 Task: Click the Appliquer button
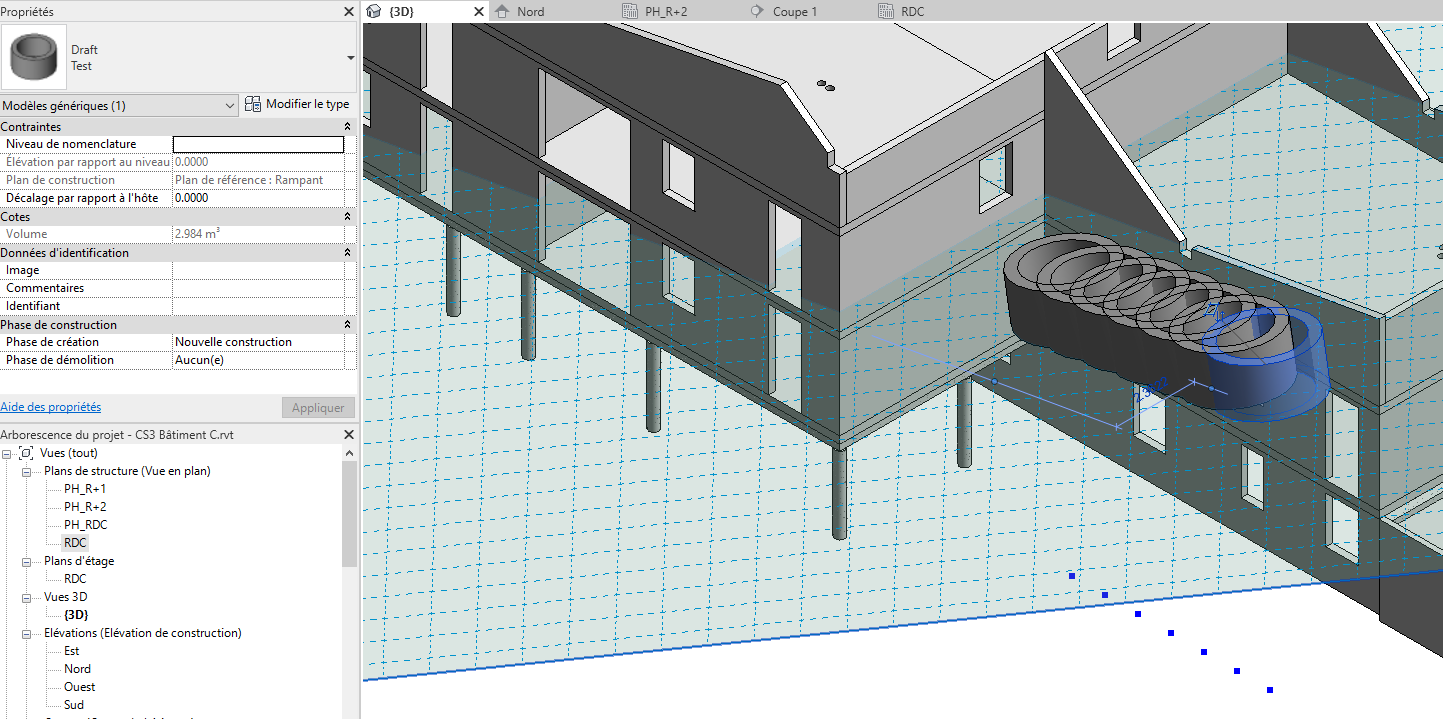point(318,408)
